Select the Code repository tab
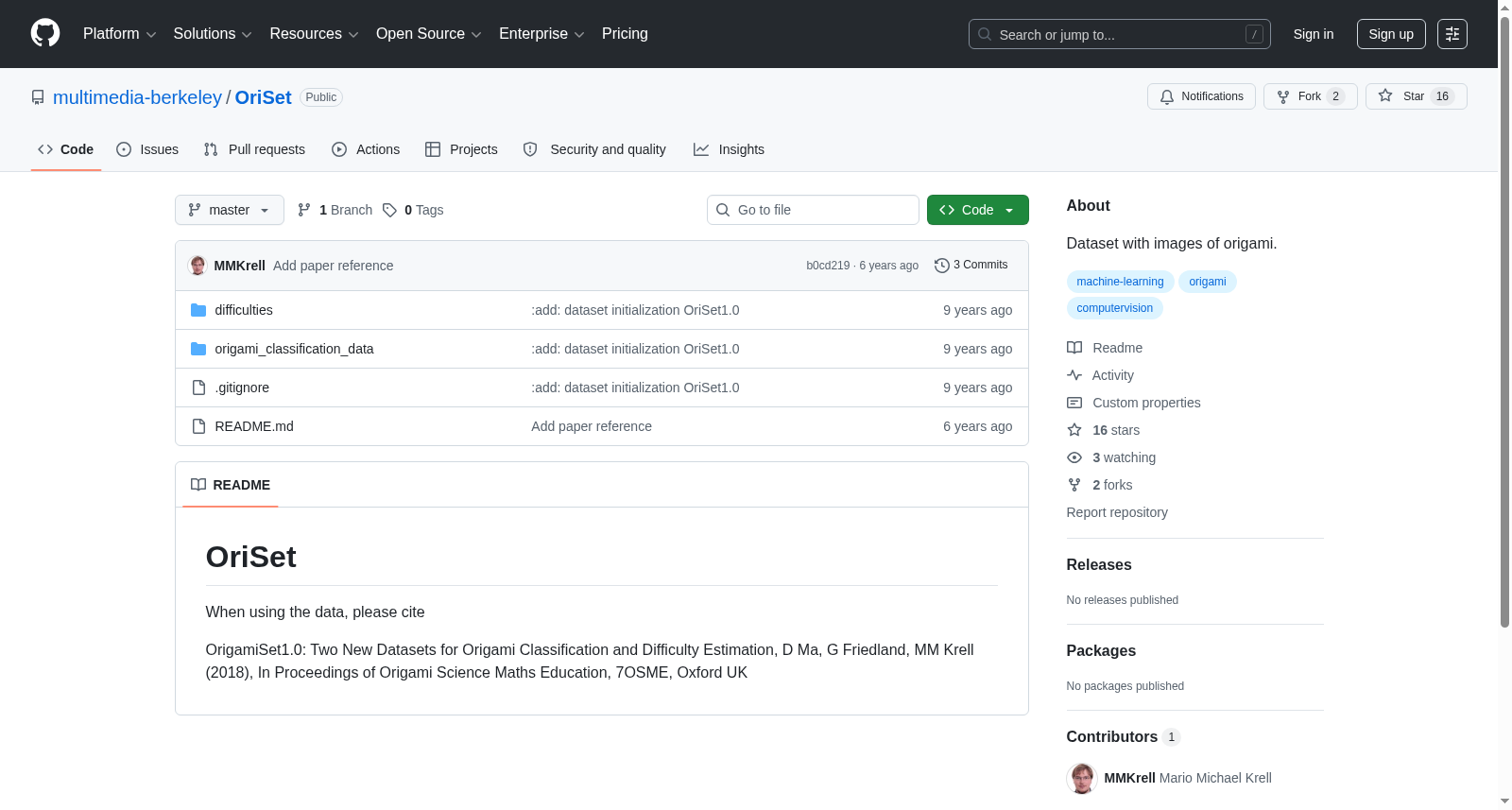The image size is (1512, 810). pyautogui.click(x=66, y=149)
